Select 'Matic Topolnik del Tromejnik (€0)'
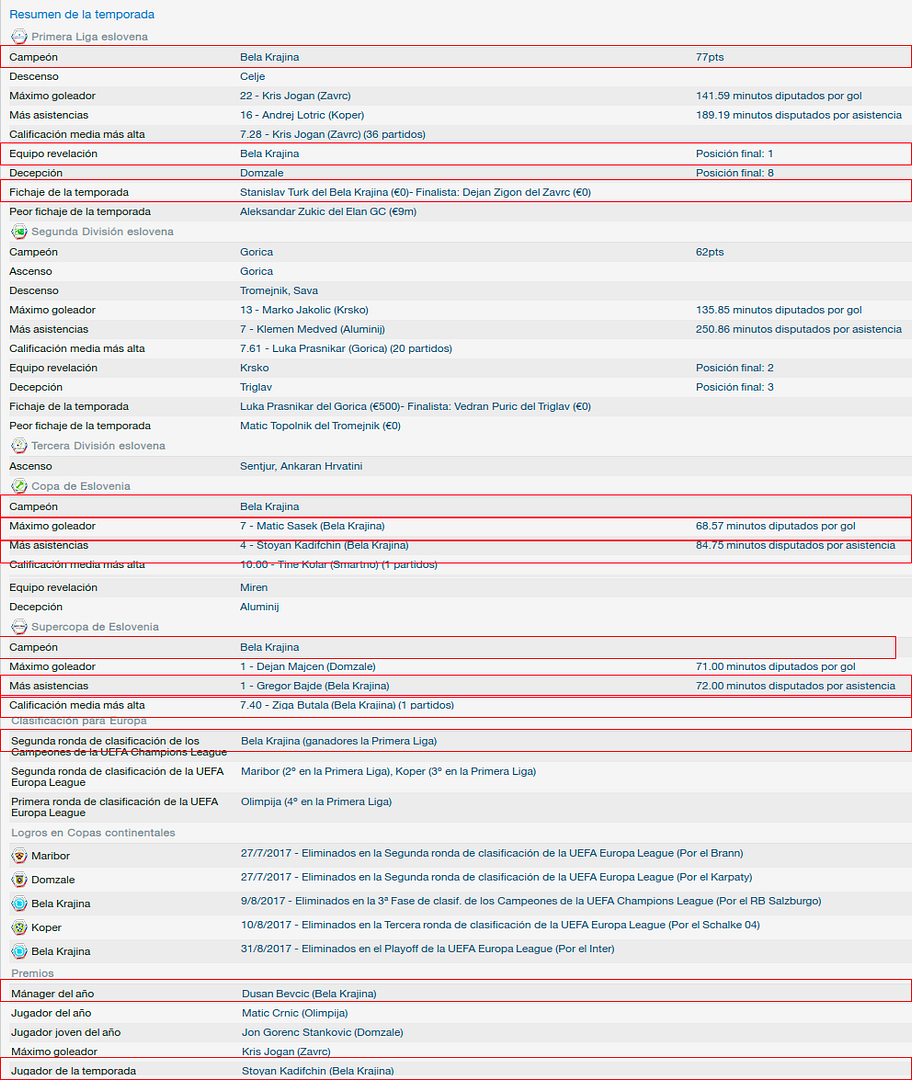The height and width of the screenshot is (1080, 912). click(320, 426)
